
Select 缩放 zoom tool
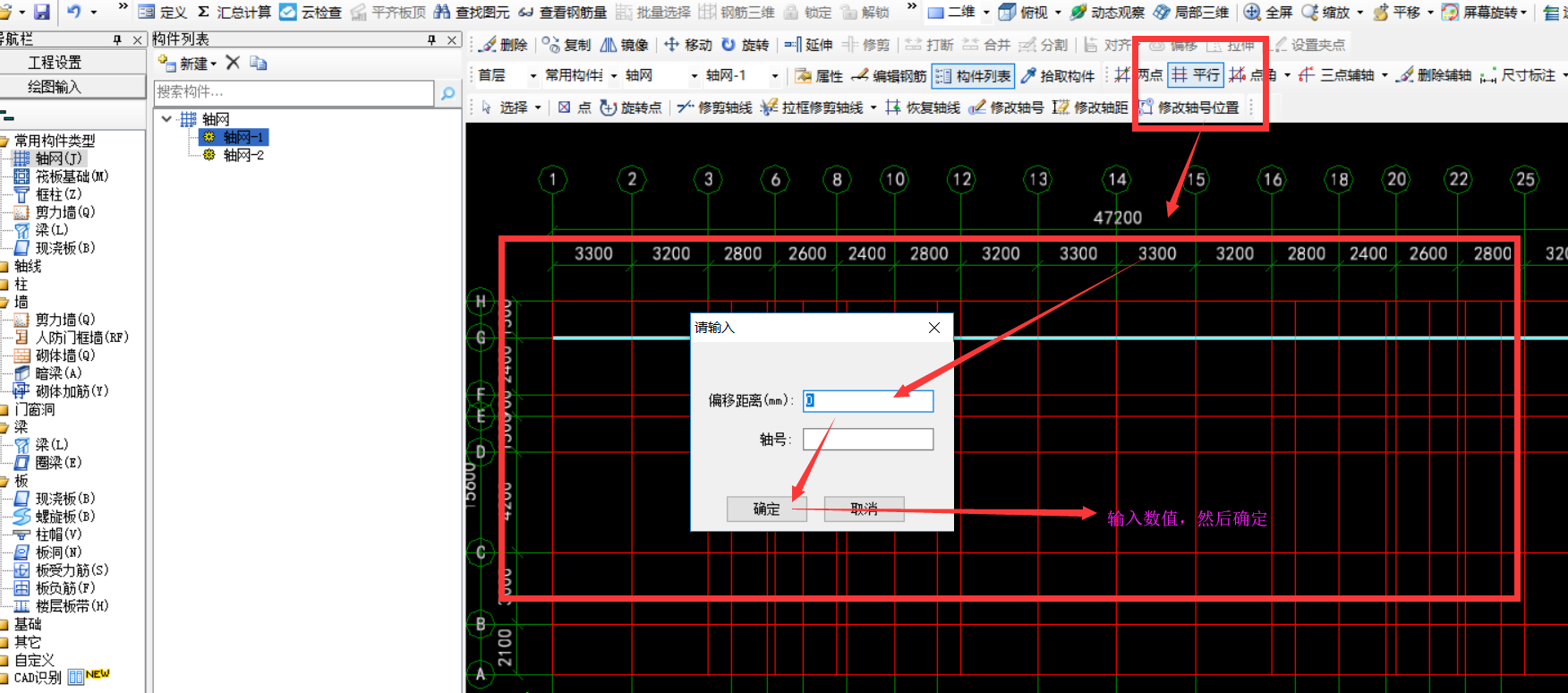pos(1325,12)
